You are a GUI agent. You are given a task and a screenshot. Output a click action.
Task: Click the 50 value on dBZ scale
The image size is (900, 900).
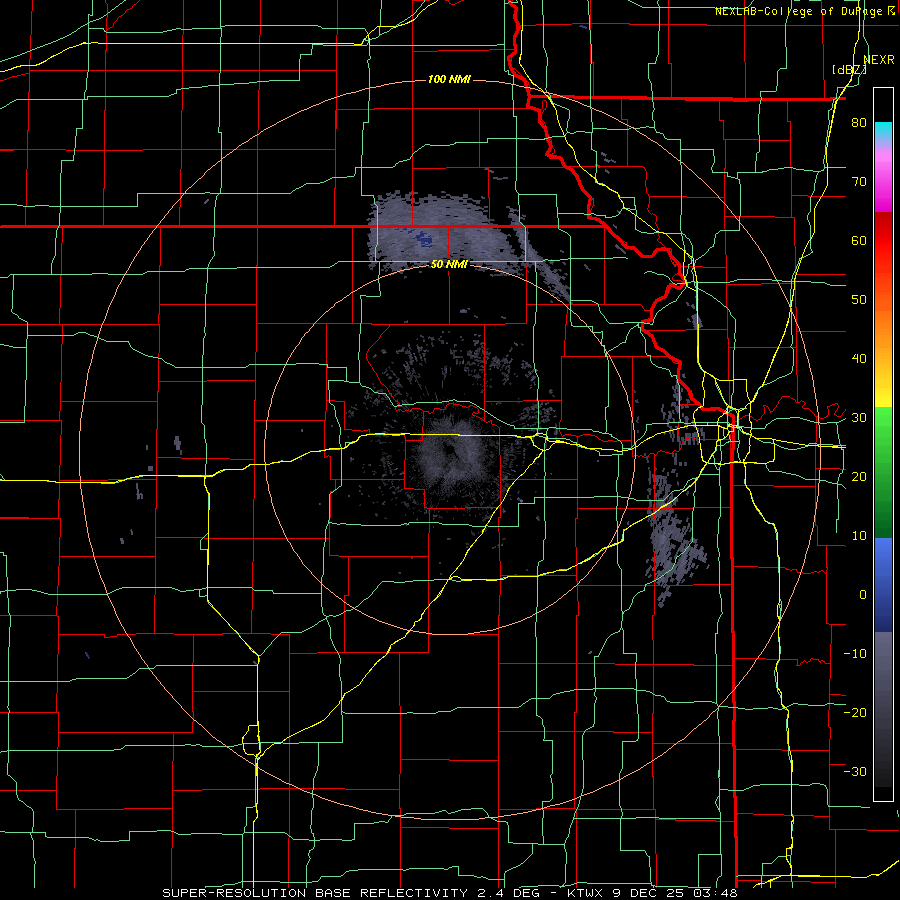click(859, 300)
